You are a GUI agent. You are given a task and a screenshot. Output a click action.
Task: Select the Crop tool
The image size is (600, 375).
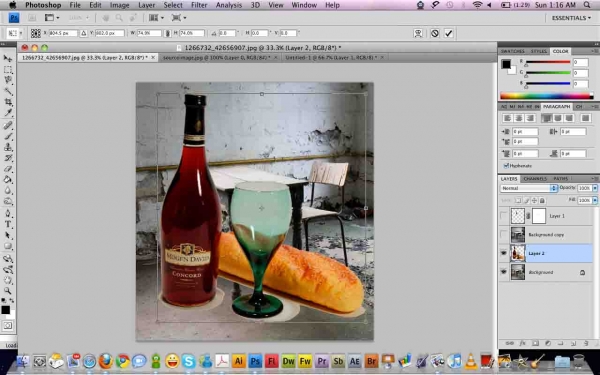(x=8, y=102)
